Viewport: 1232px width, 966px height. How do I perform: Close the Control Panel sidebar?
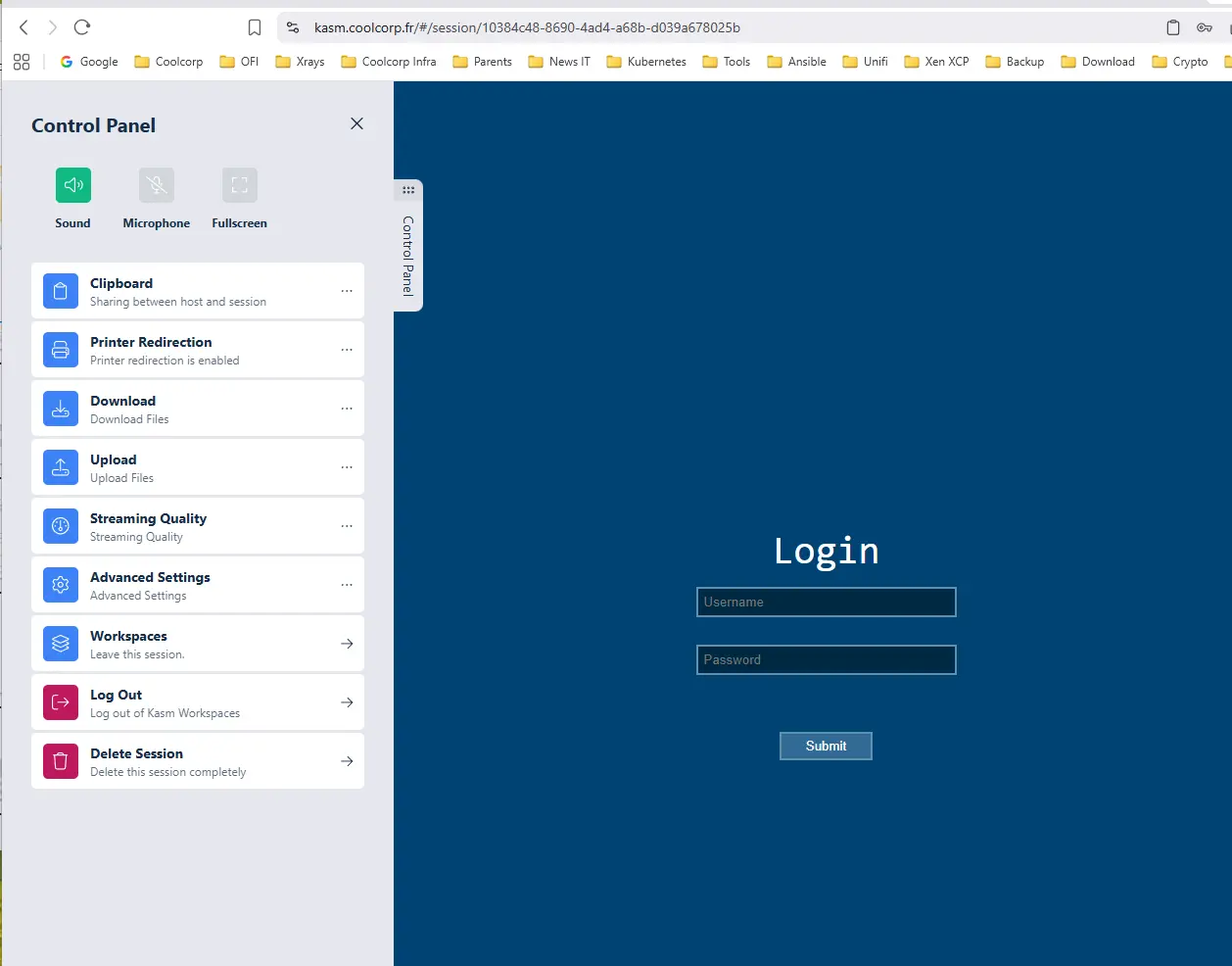point(356,123)
